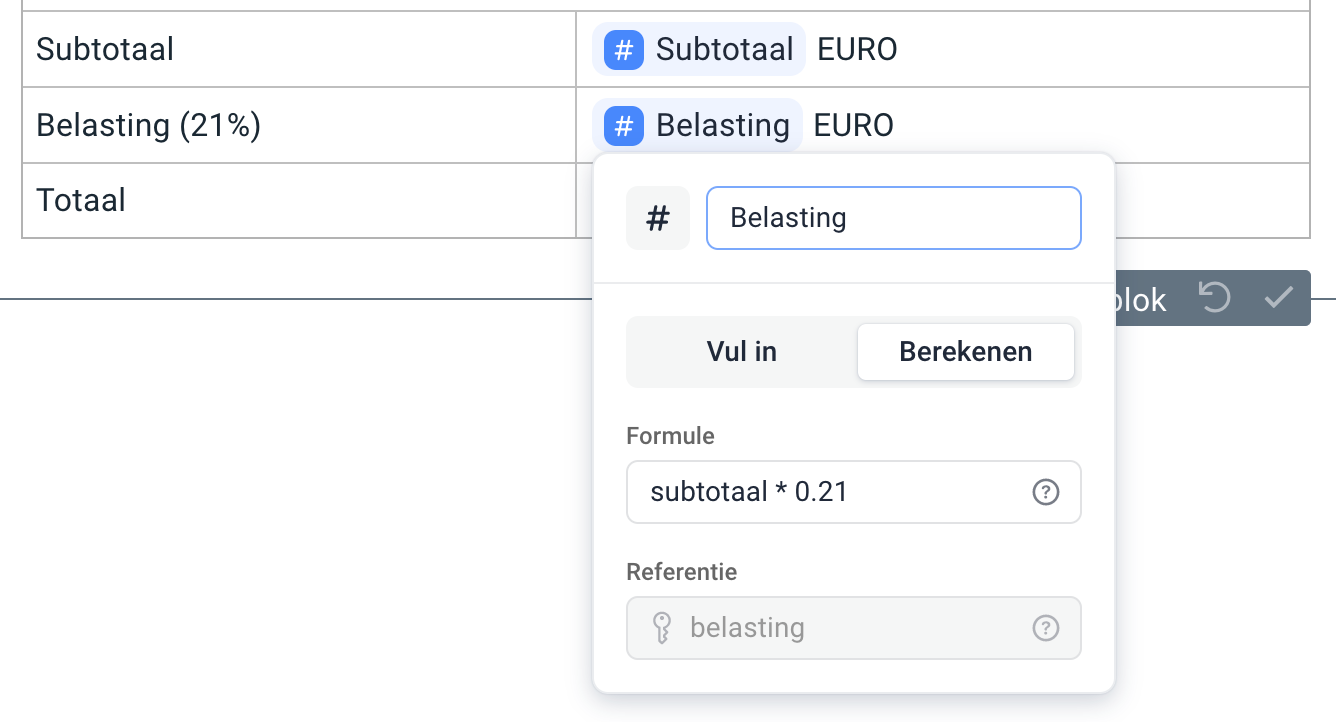Click the checkmark icon in block toolbar
Viewport: 1336px width, 722px height.
(x=1278, y=298)
